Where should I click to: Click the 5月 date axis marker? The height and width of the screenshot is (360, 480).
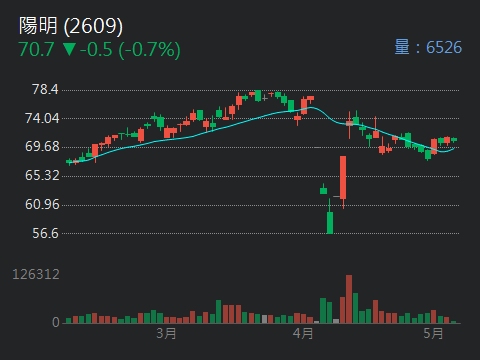coord(433,333)
